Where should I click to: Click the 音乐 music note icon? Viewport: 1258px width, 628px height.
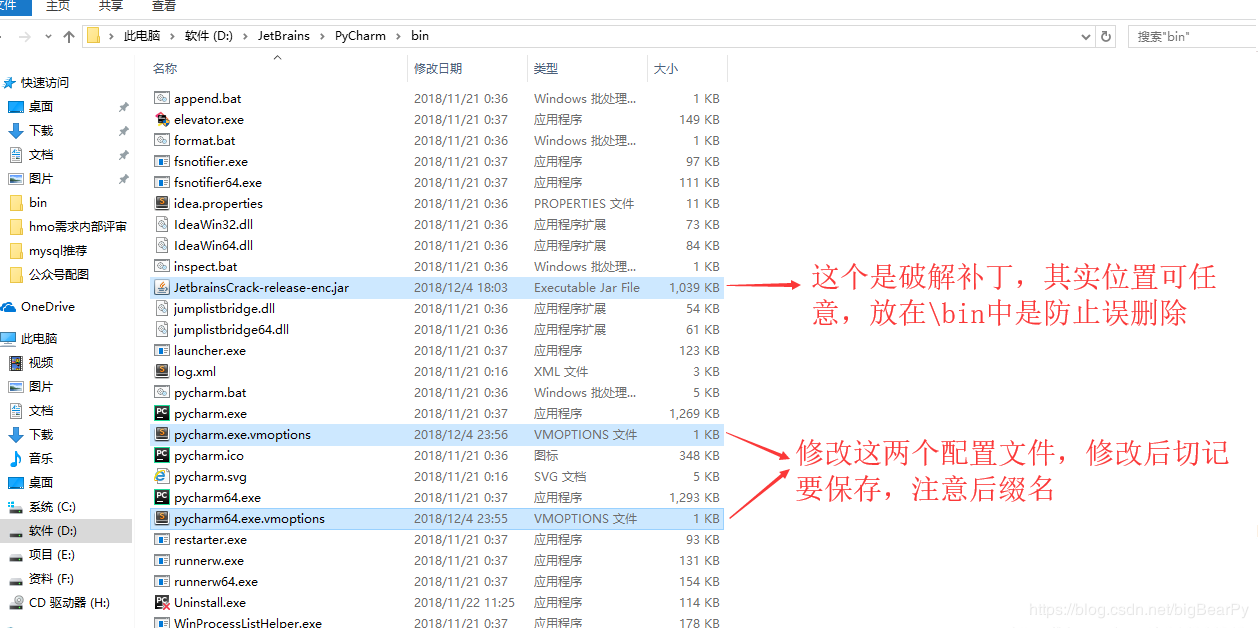click(16, 458)
